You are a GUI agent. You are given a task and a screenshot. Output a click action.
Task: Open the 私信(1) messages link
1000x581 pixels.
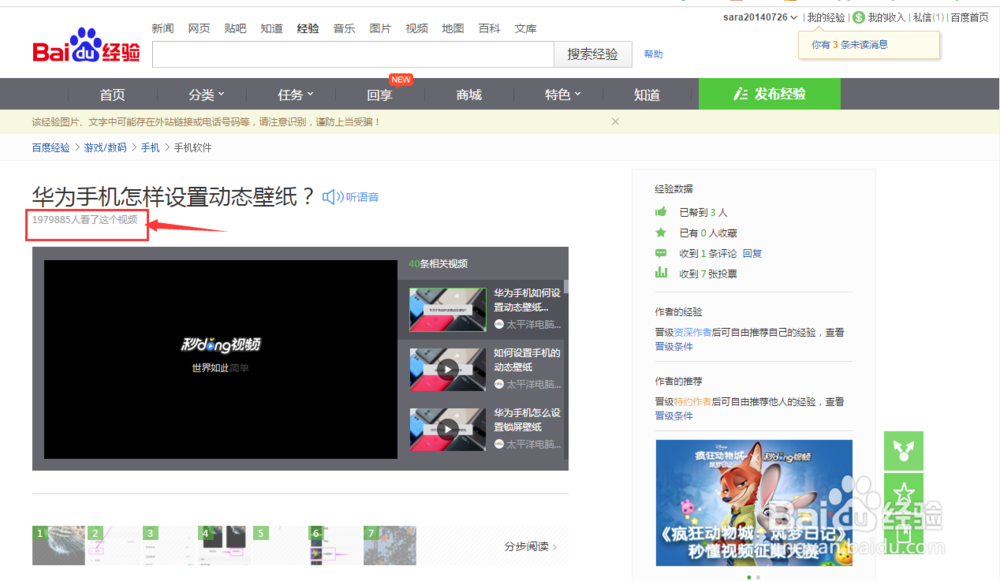click(928, 17)
